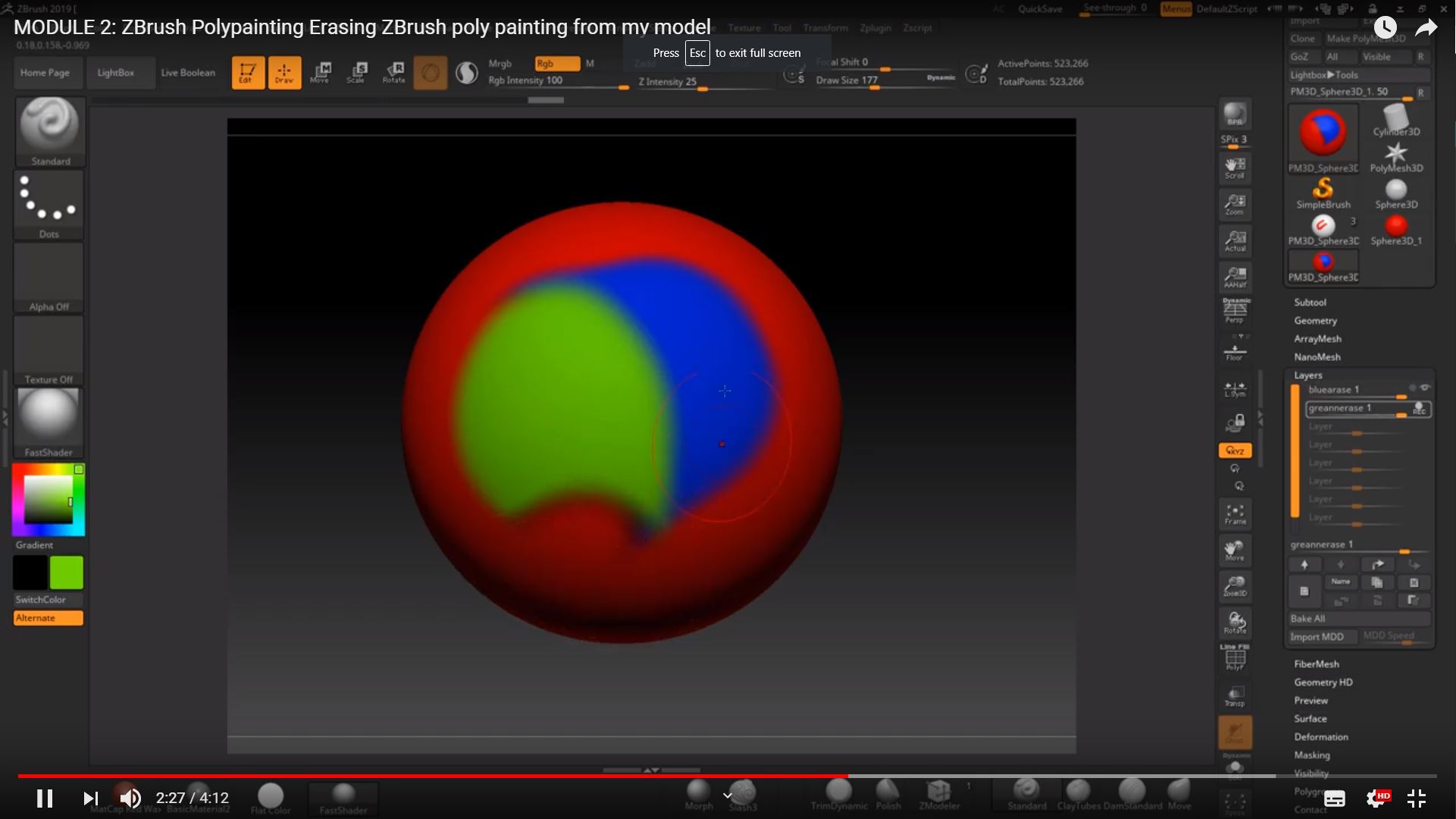Expand the Deformation section
The width and height of the screenshot is (1456, 819).
click(x=1321, y=737)
